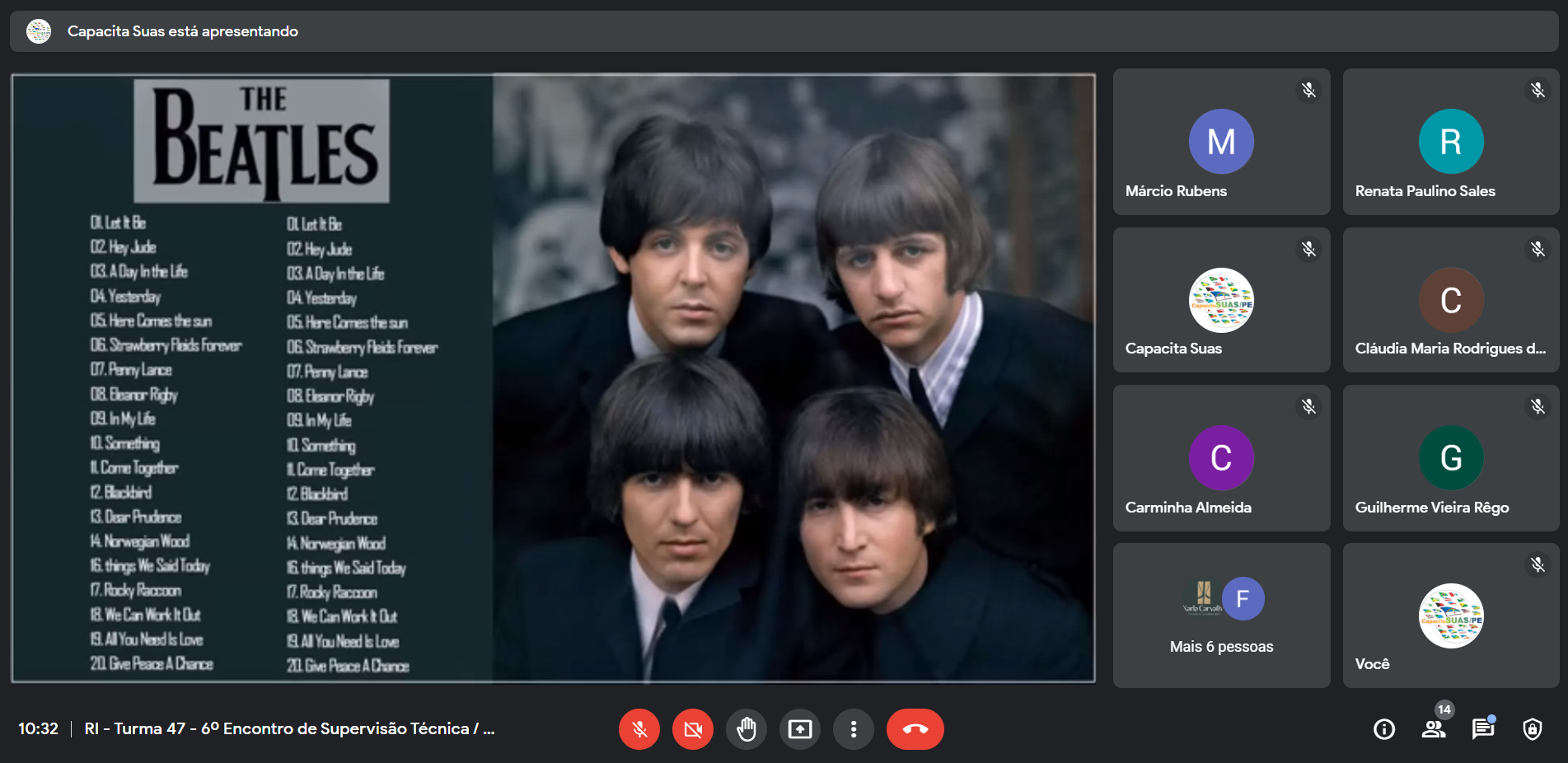Click Renata Paulino Sales avatar
1568x763 pixels.
pyautogui.click(x=1451, y=142)
